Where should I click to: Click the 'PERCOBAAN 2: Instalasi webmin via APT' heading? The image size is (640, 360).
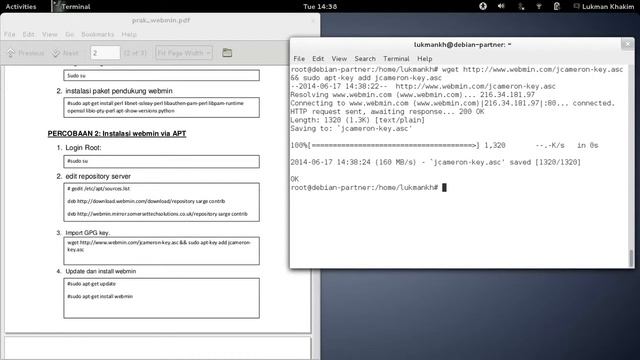117,133
